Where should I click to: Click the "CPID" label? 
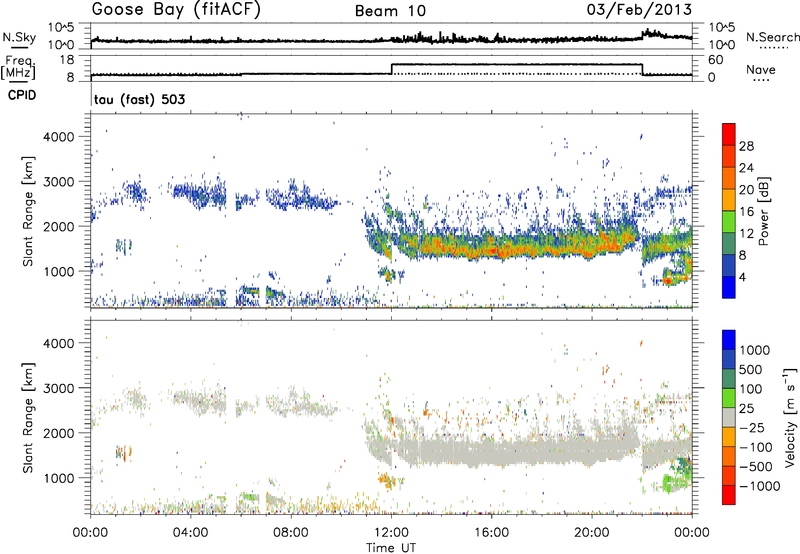22,95
